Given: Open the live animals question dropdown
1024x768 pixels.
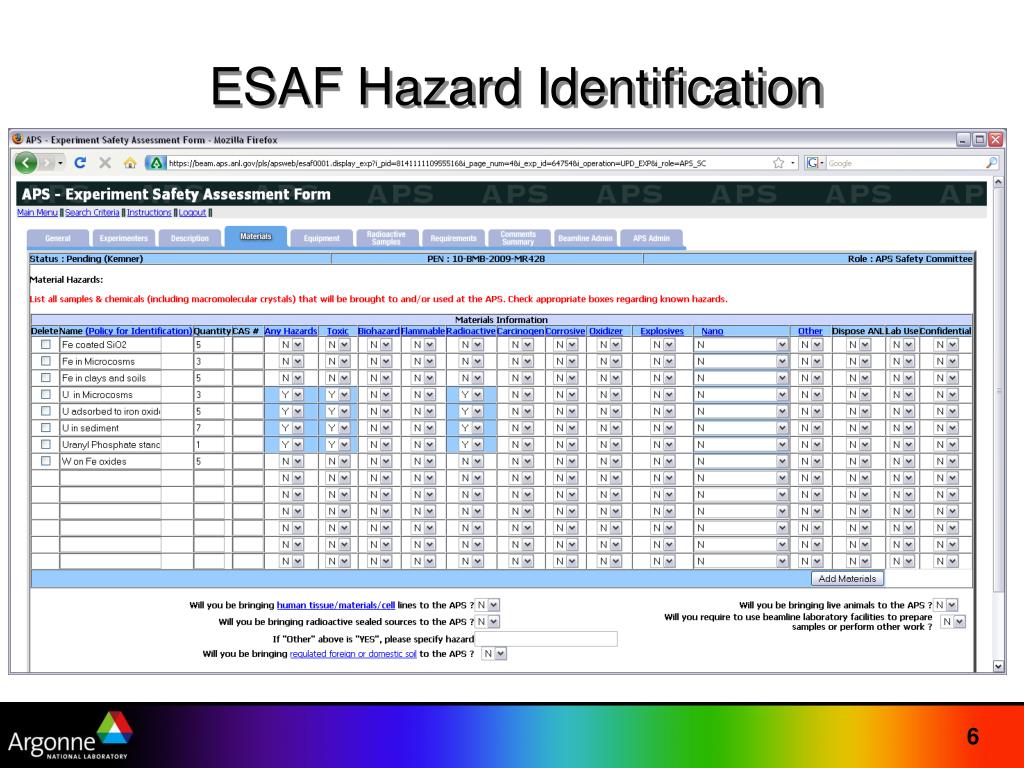Looking at the screenshot, I should pos(945,605).
